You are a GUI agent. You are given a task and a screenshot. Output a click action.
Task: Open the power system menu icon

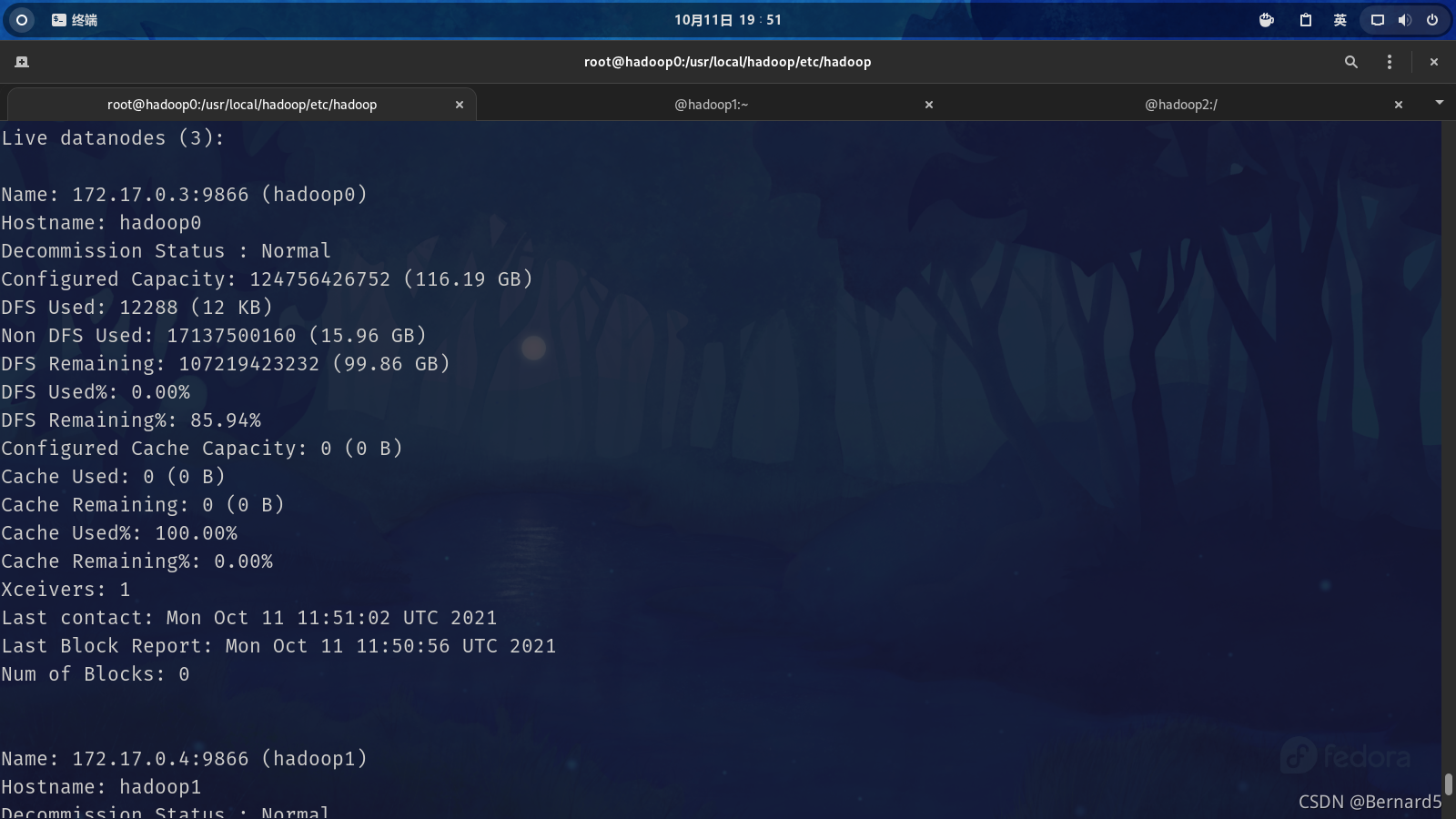pyautogui.click(x=1432, y=20)
